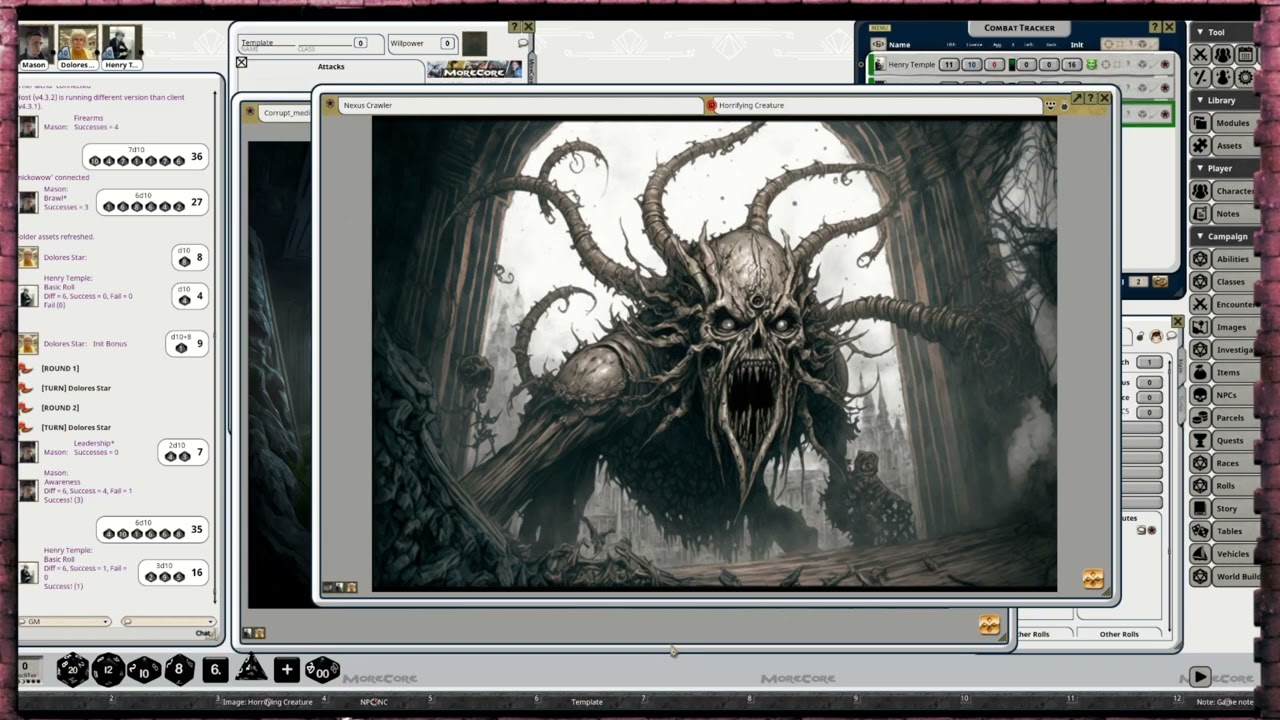Open the calendar tool icon
This screenshot has height=720, width=1280.
click(x=1245, y=54)
